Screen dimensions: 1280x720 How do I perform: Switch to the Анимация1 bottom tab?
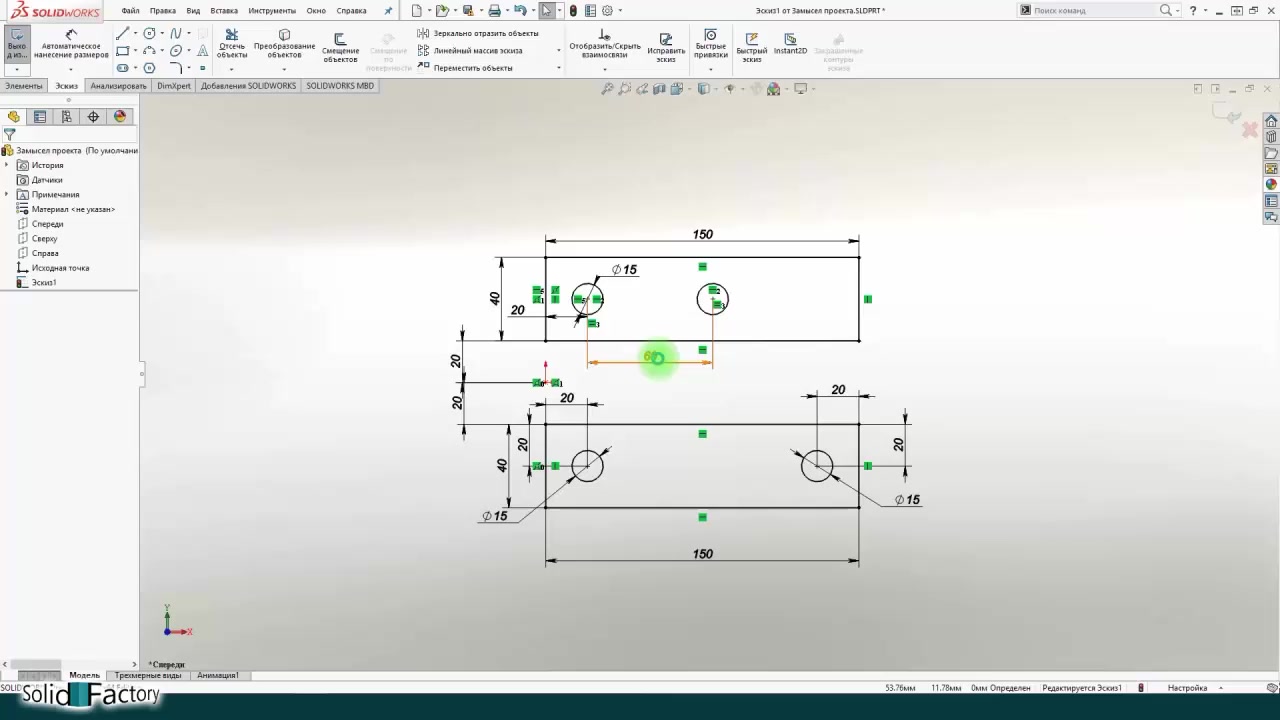[x=218, y=675]
